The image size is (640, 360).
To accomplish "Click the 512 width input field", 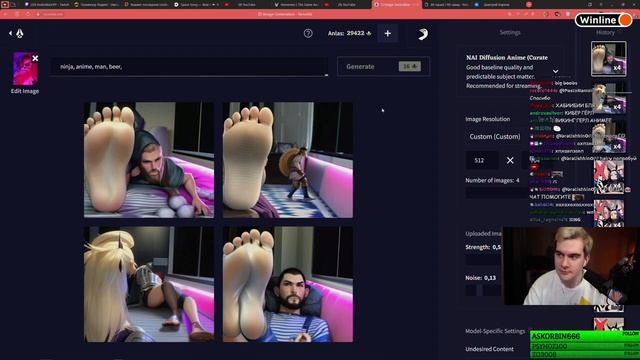I will click(x=482, y=160).
